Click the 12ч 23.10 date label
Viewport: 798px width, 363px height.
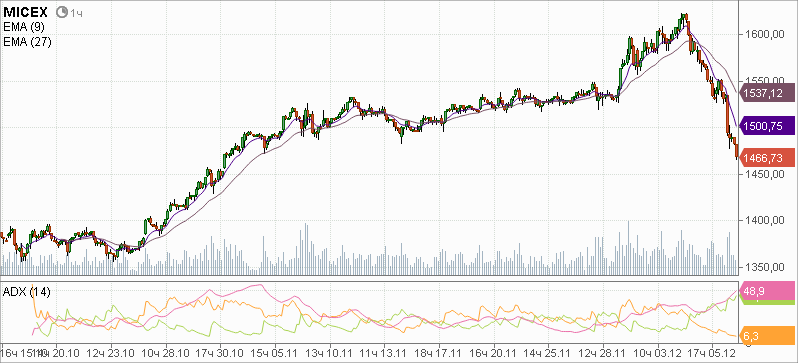(x=111, y=353)
